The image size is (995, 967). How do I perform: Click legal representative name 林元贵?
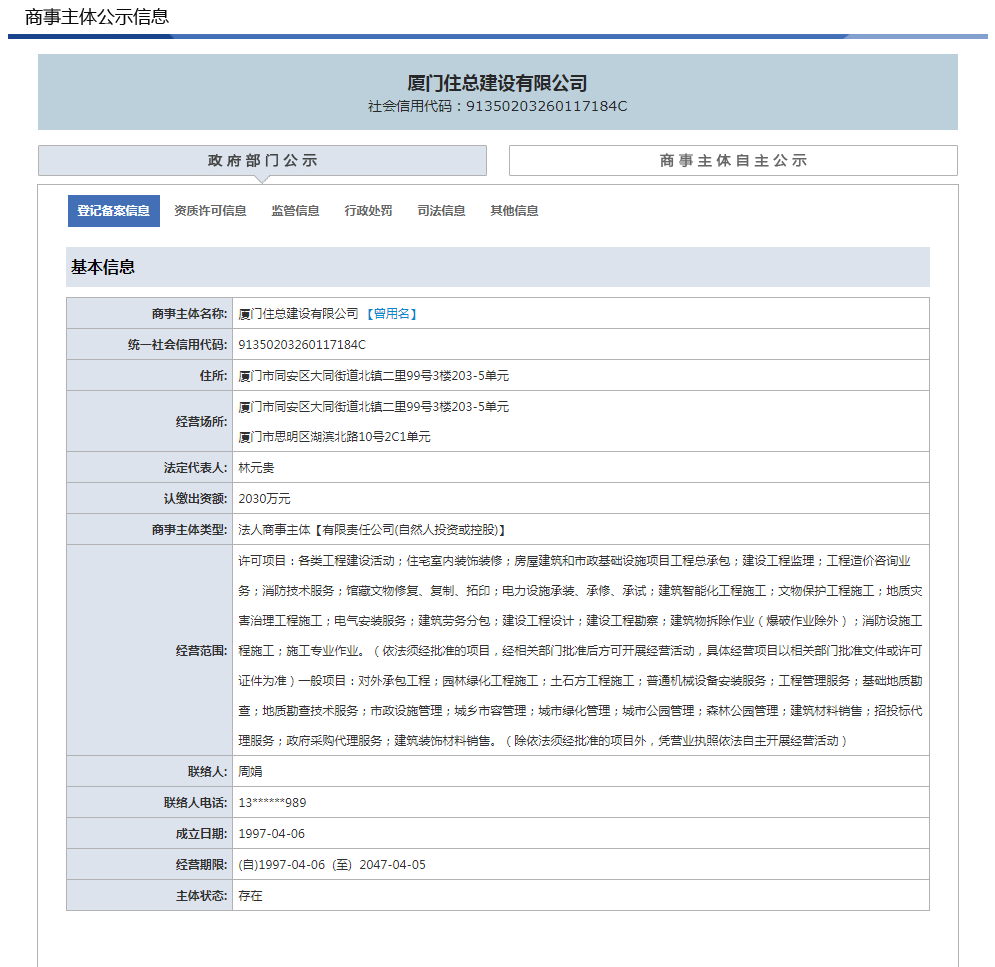[x=256, y=468]
